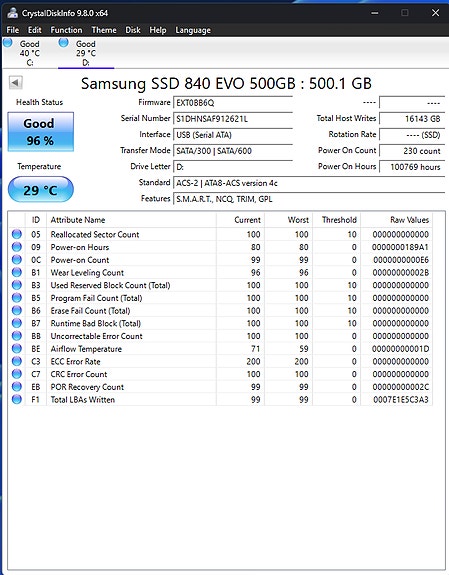Open the Language menu
The image size is (449, 575).
point(193,30)
